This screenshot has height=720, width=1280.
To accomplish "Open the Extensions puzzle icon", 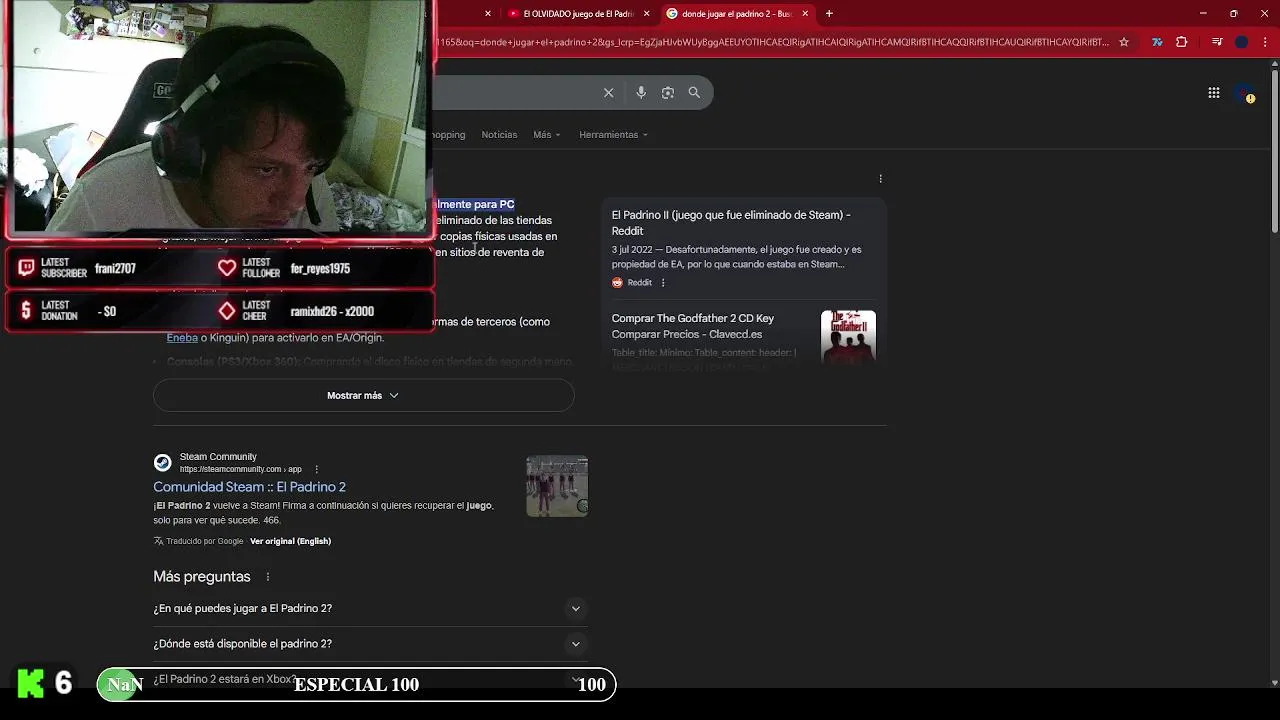I will [1182, 42].
